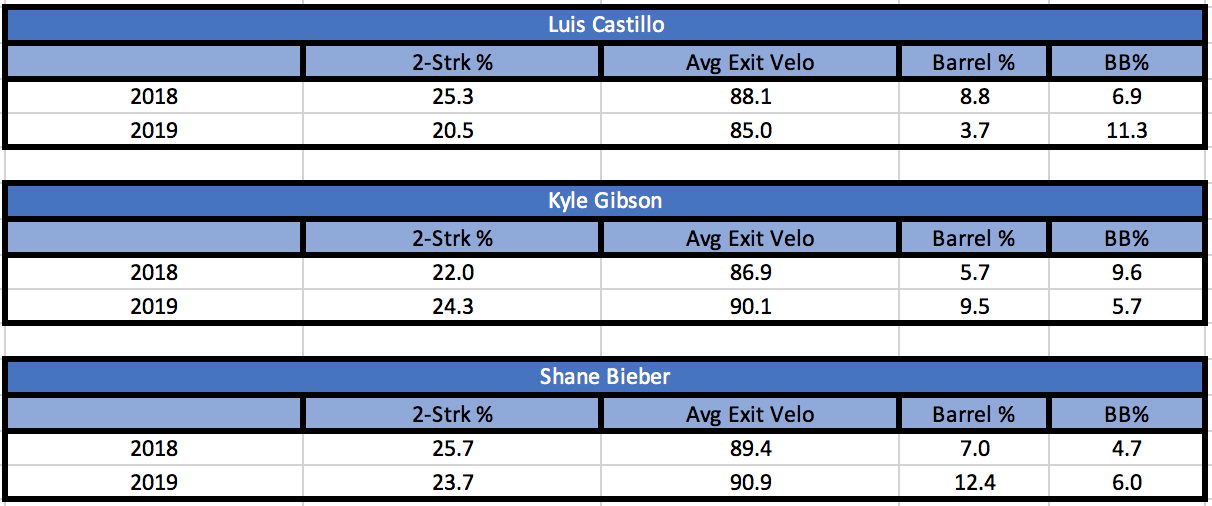Click Castillo's 2018 2-Strk % value 25.3
Viewport: 1212px width, 506px height.
453,98
